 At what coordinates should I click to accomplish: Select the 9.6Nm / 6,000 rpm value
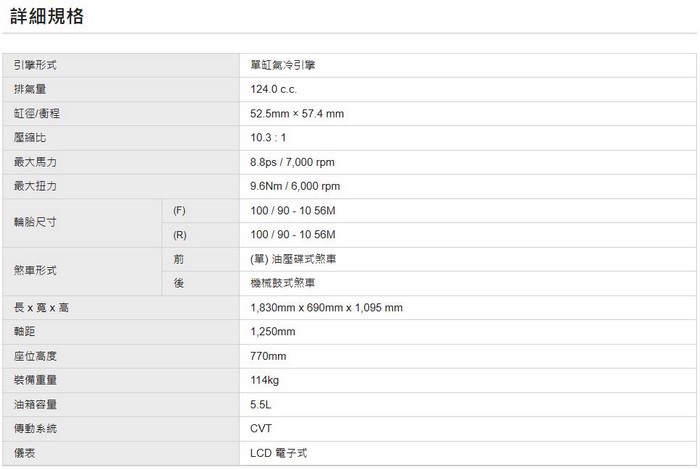coord(295,186)
